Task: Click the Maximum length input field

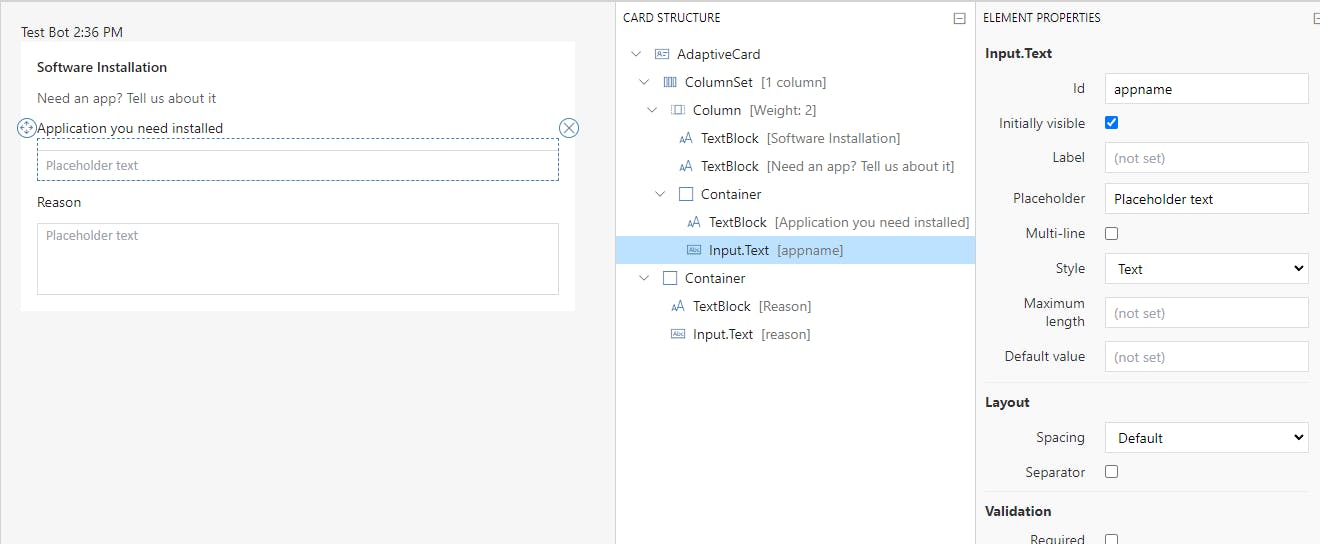Action: [1206, 313]
